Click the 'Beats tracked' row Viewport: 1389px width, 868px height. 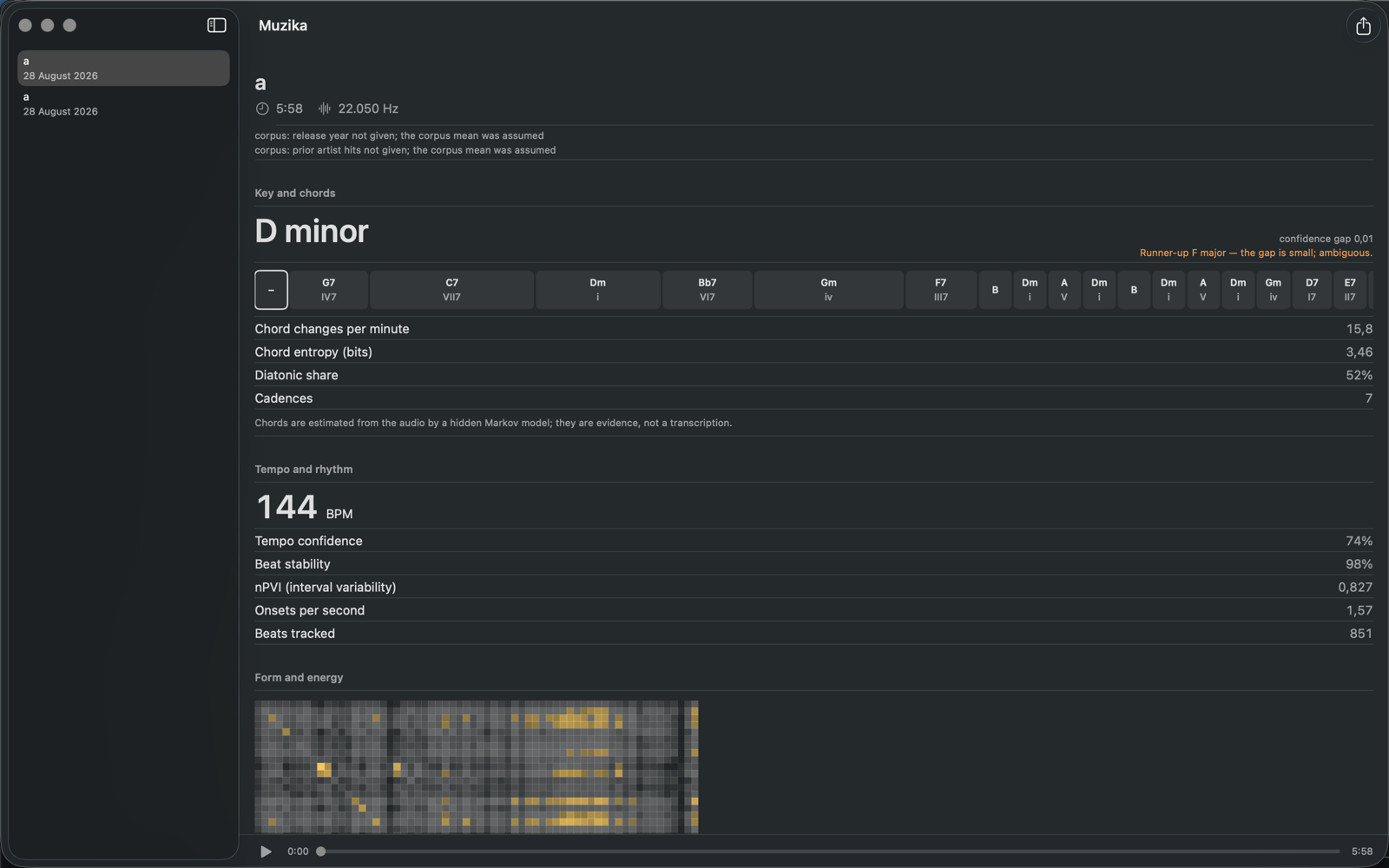[x=813, y=634]
